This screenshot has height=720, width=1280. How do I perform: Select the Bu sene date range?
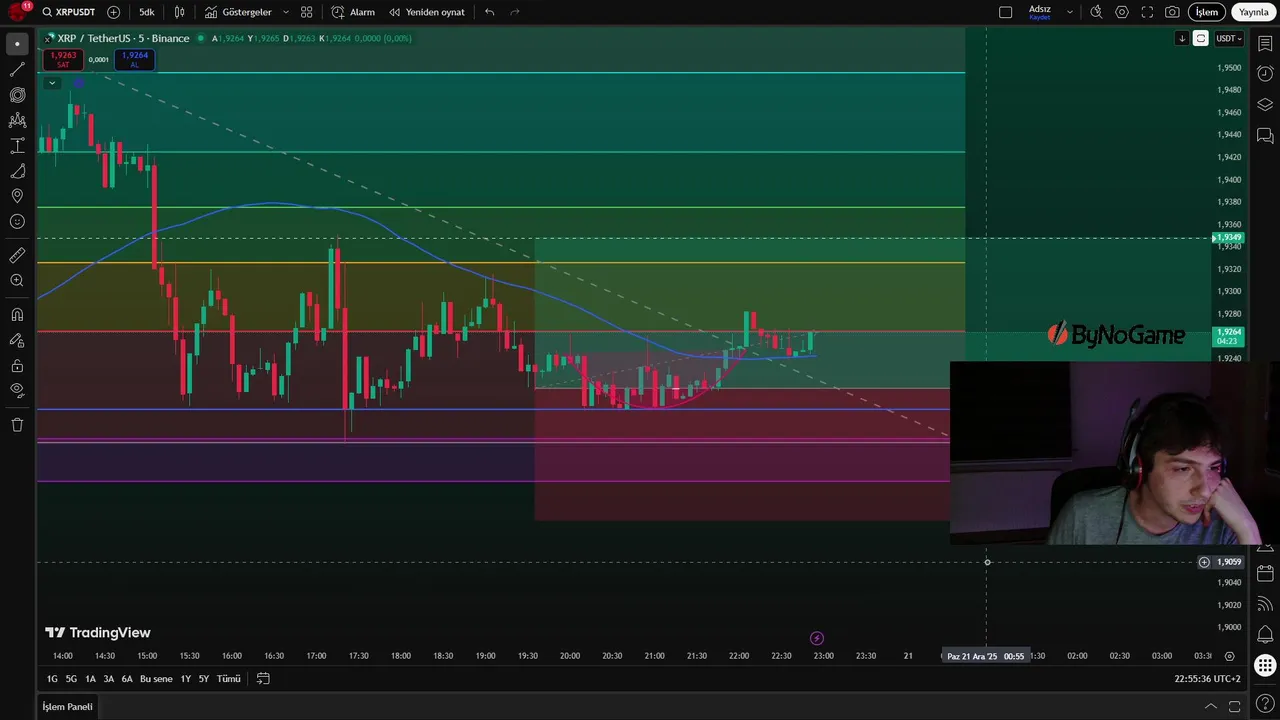pos(156,679)
